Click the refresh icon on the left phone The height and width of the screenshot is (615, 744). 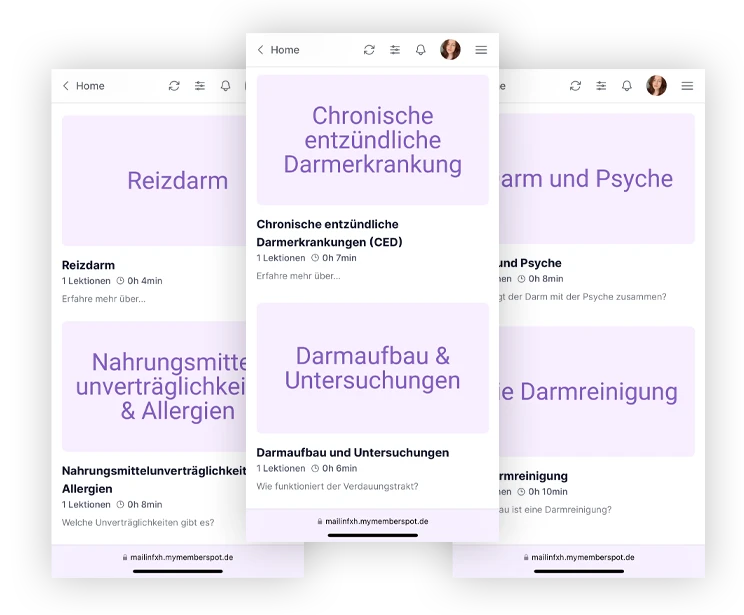point(174,86)
